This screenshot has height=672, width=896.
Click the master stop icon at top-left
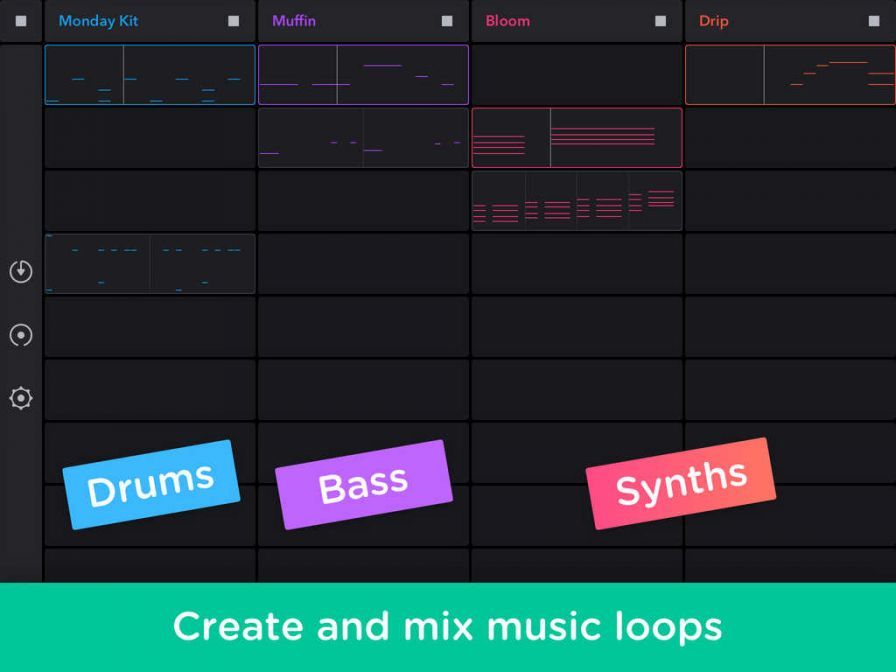[20, 20]
